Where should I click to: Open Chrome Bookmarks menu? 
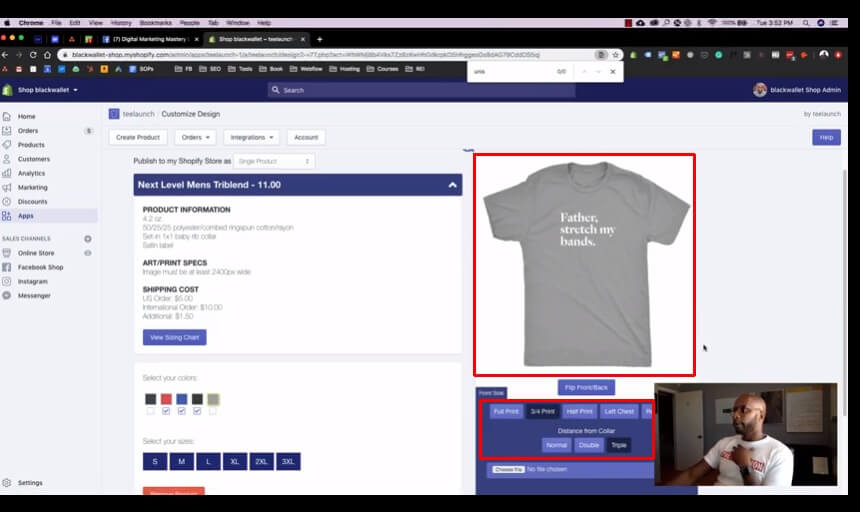[x=156, y=23]
